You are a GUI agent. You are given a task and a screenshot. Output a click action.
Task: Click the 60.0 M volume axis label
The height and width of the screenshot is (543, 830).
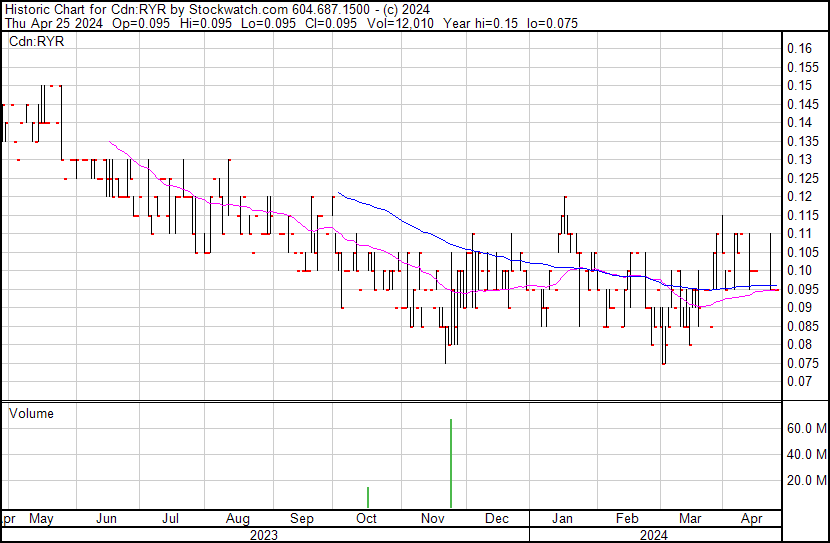[807, 428]
